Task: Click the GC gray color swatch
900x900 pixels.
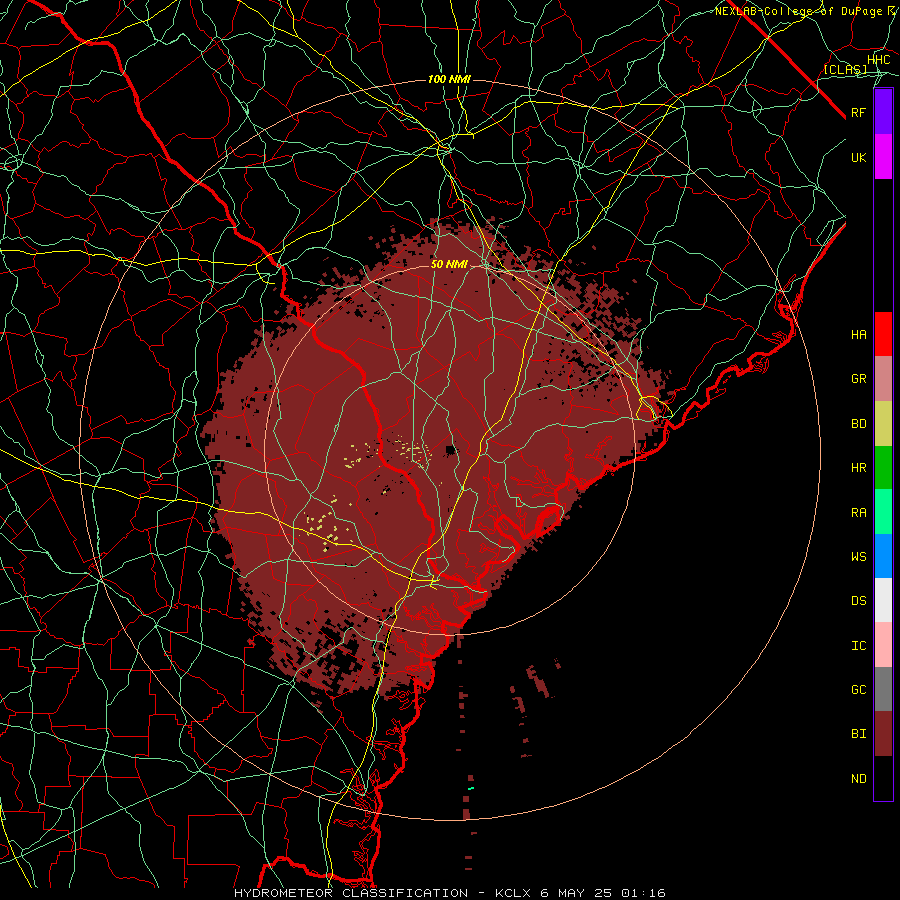Action: (883, 689)
